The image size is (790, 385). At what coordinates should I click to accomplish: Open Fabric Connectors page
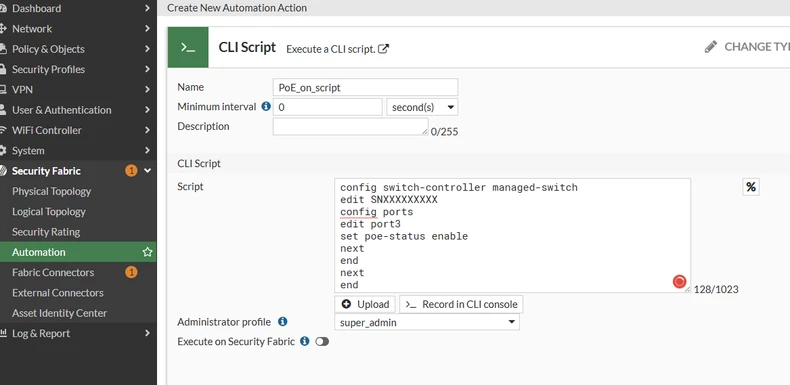point(53,273)
